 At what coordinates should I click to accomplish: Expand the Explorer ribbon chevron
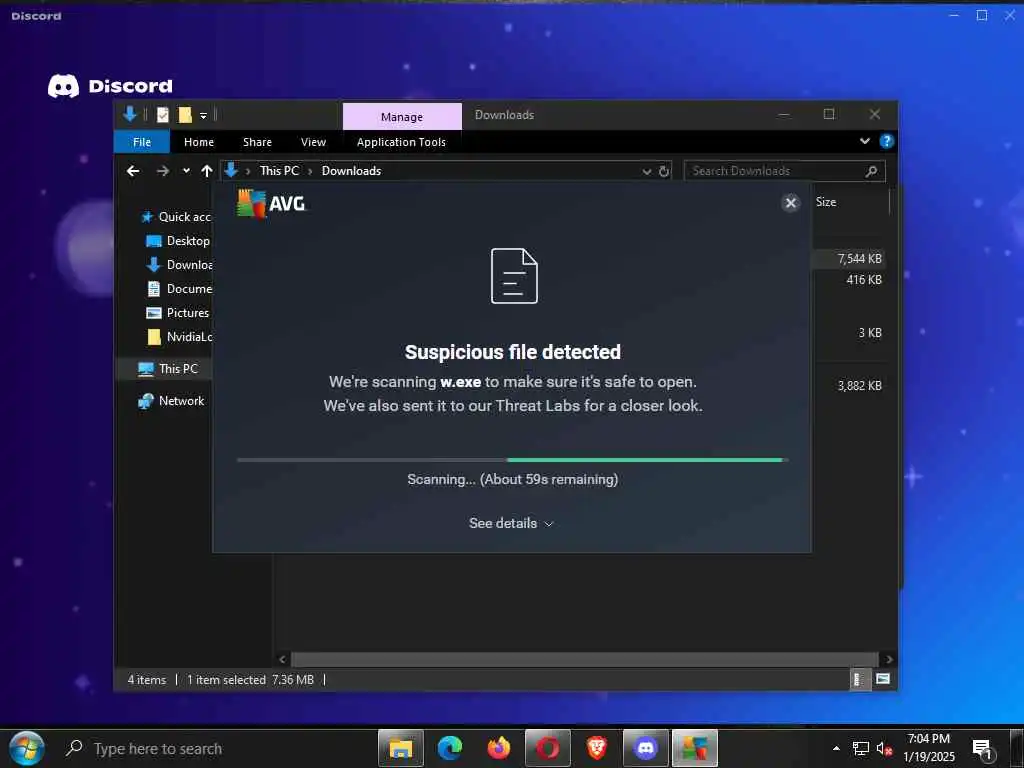point(865,141)
